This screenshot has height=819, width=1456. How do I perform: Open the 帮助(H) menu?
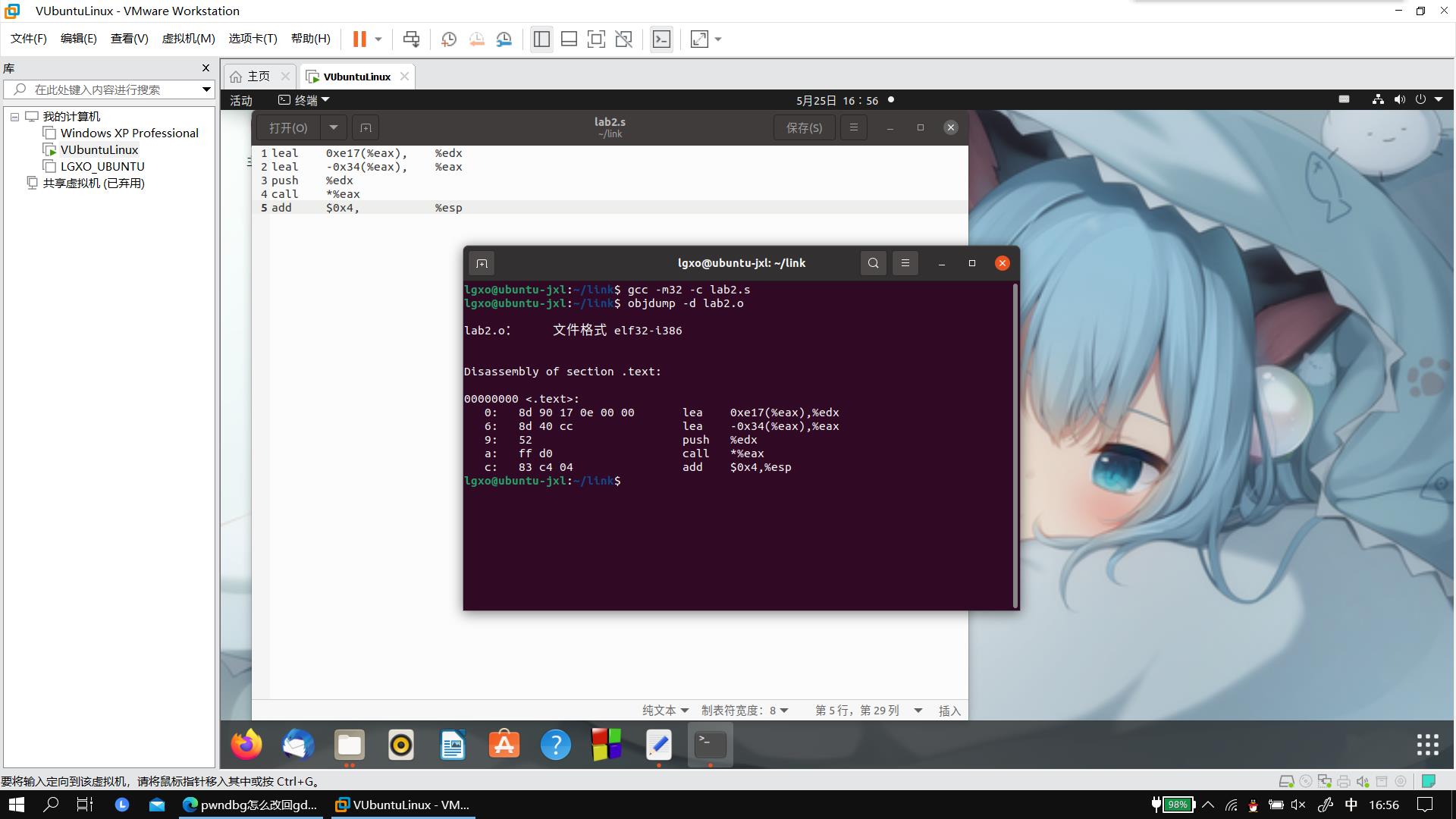click(311, 39)
